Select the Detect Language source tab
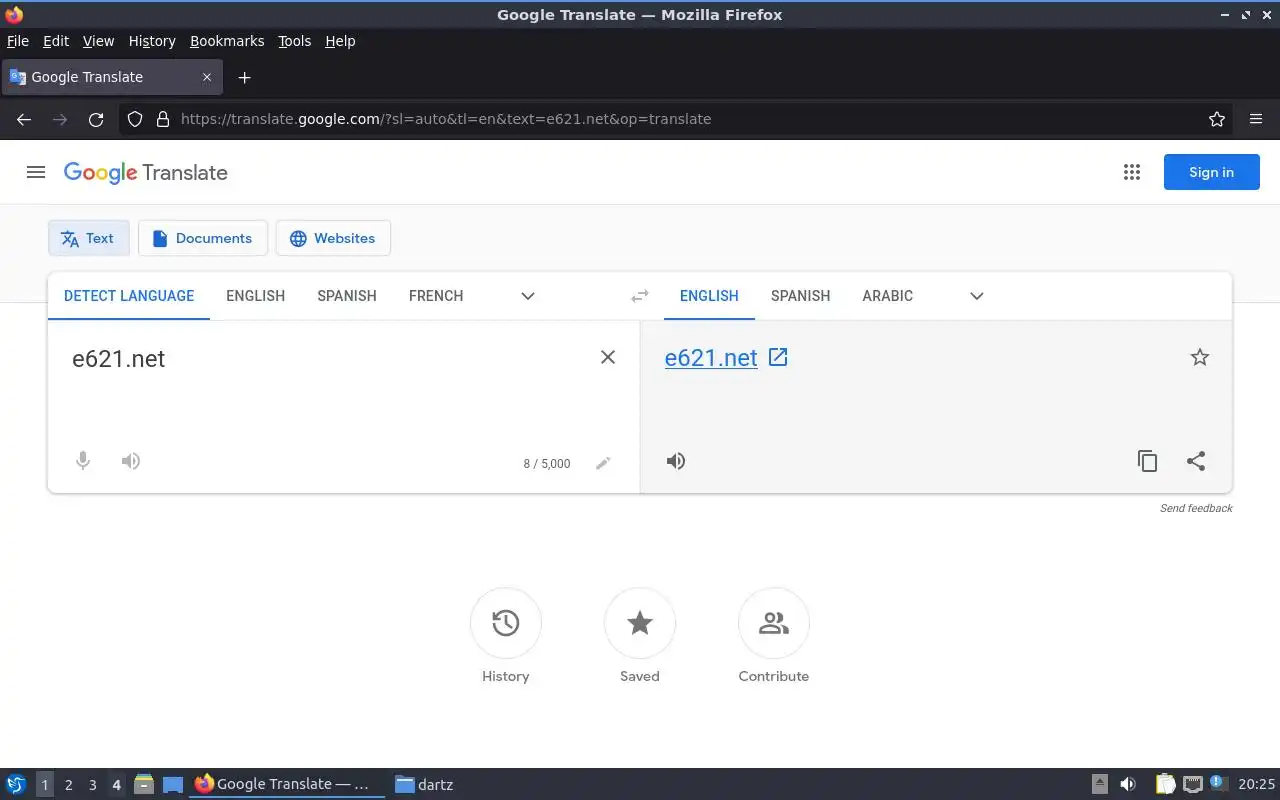Image resolution: width=1280 pixels, height=800 pixels. click(x=129, y=296)
